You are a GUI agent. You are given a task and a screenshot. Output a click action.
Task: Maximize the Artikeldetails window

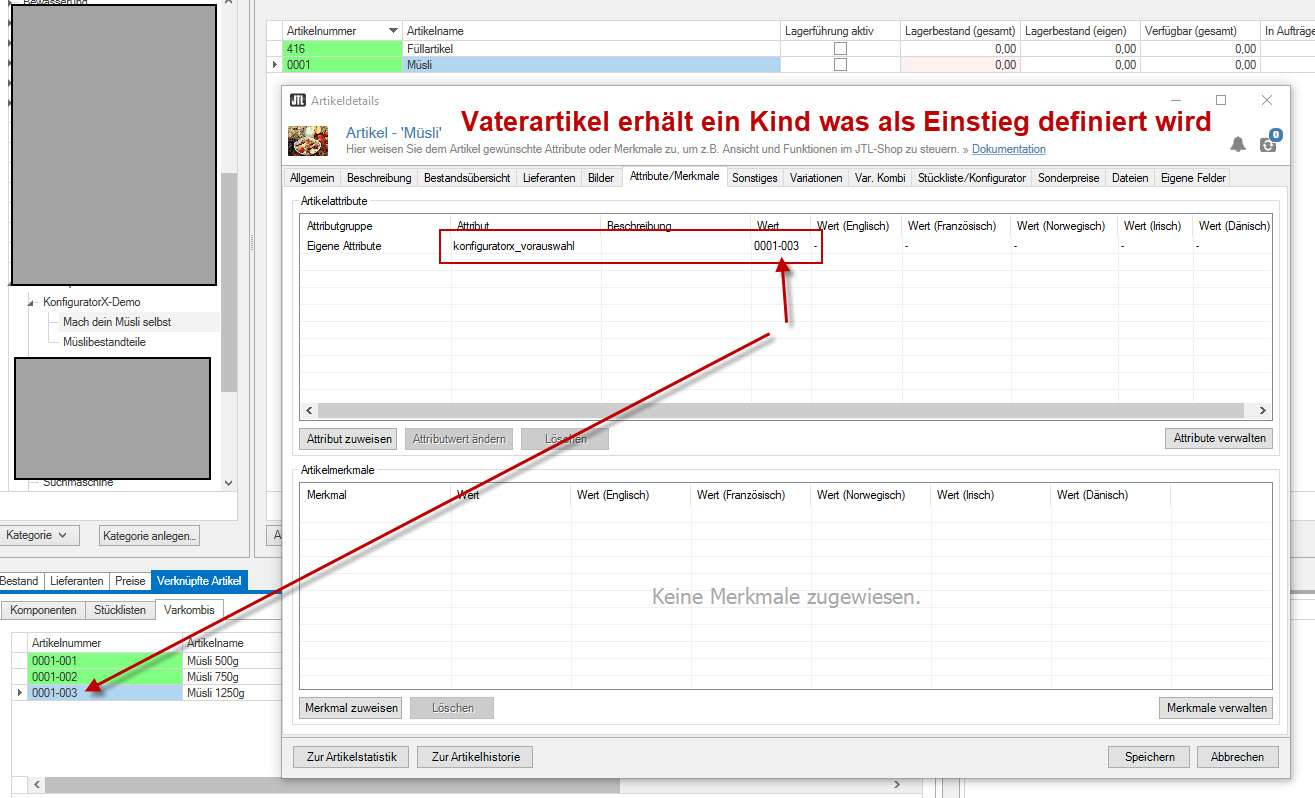click(1221, 100)
